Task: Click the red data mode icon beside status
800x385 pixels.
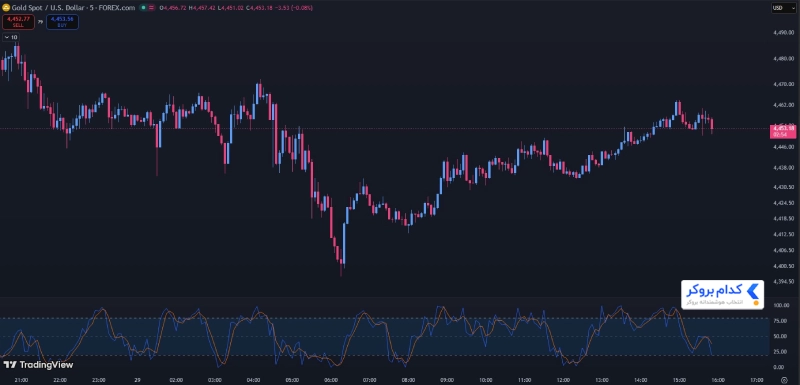Action: click(152, 8)
